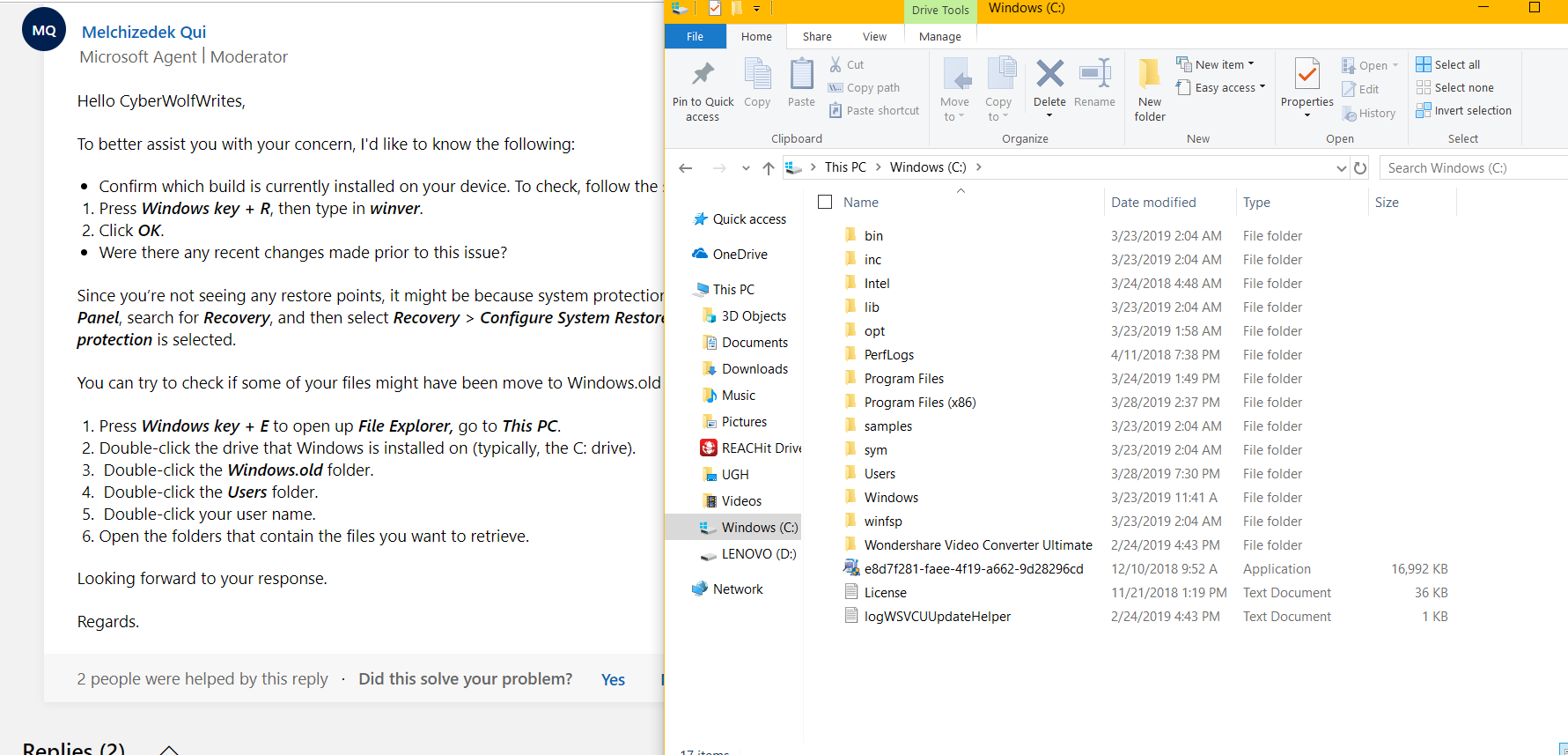This screenshot has height=755, width=1568.
Task: Click the Rename icon
Action: [x=1095, y=73]
